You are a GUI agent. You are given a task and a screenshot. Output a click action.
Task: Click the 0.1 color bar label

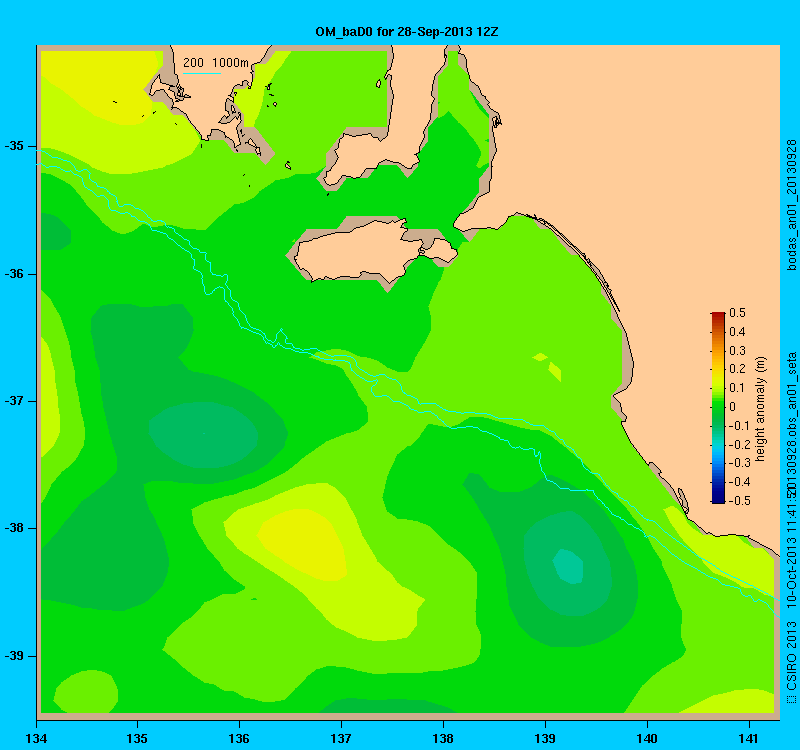click(737, 388)
